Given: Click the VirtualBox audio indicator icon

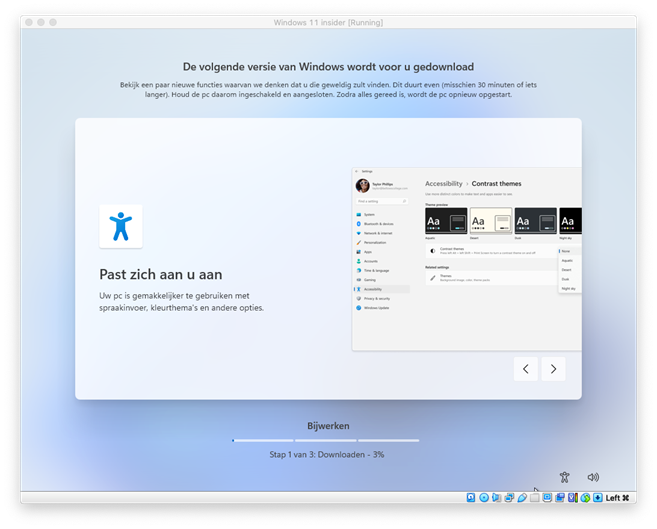Looking at the screenshot, I should point(497,498).
